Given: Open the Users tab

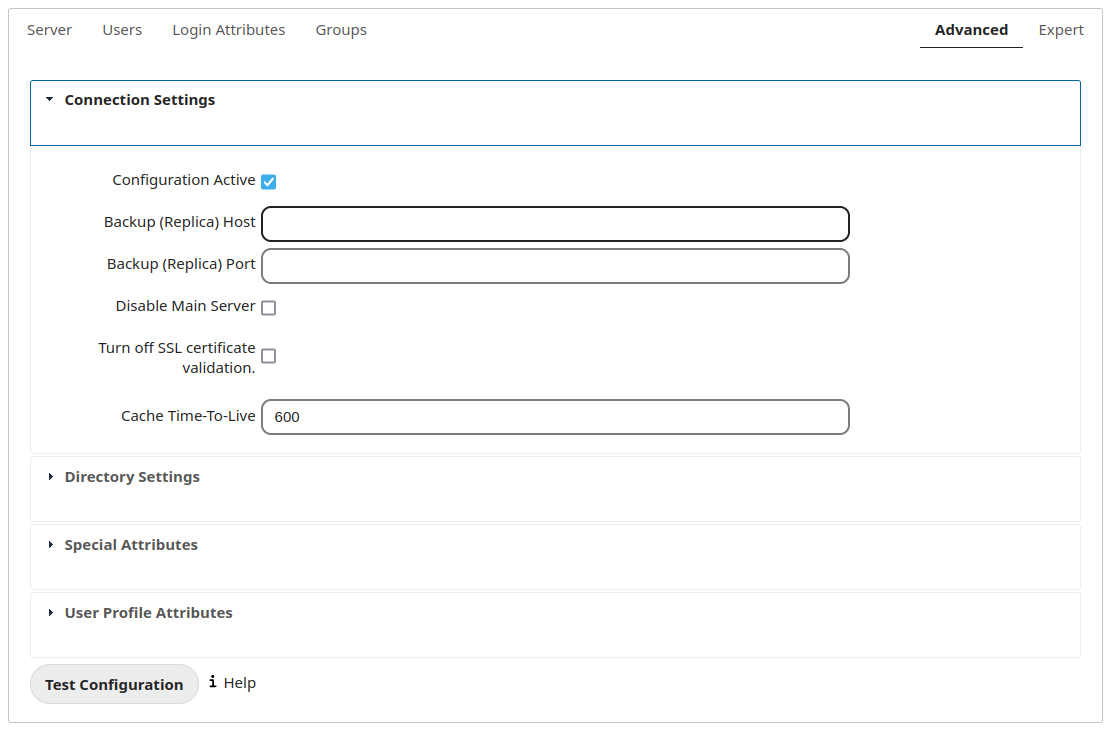Looking at the screenshot, I should 122,30.
